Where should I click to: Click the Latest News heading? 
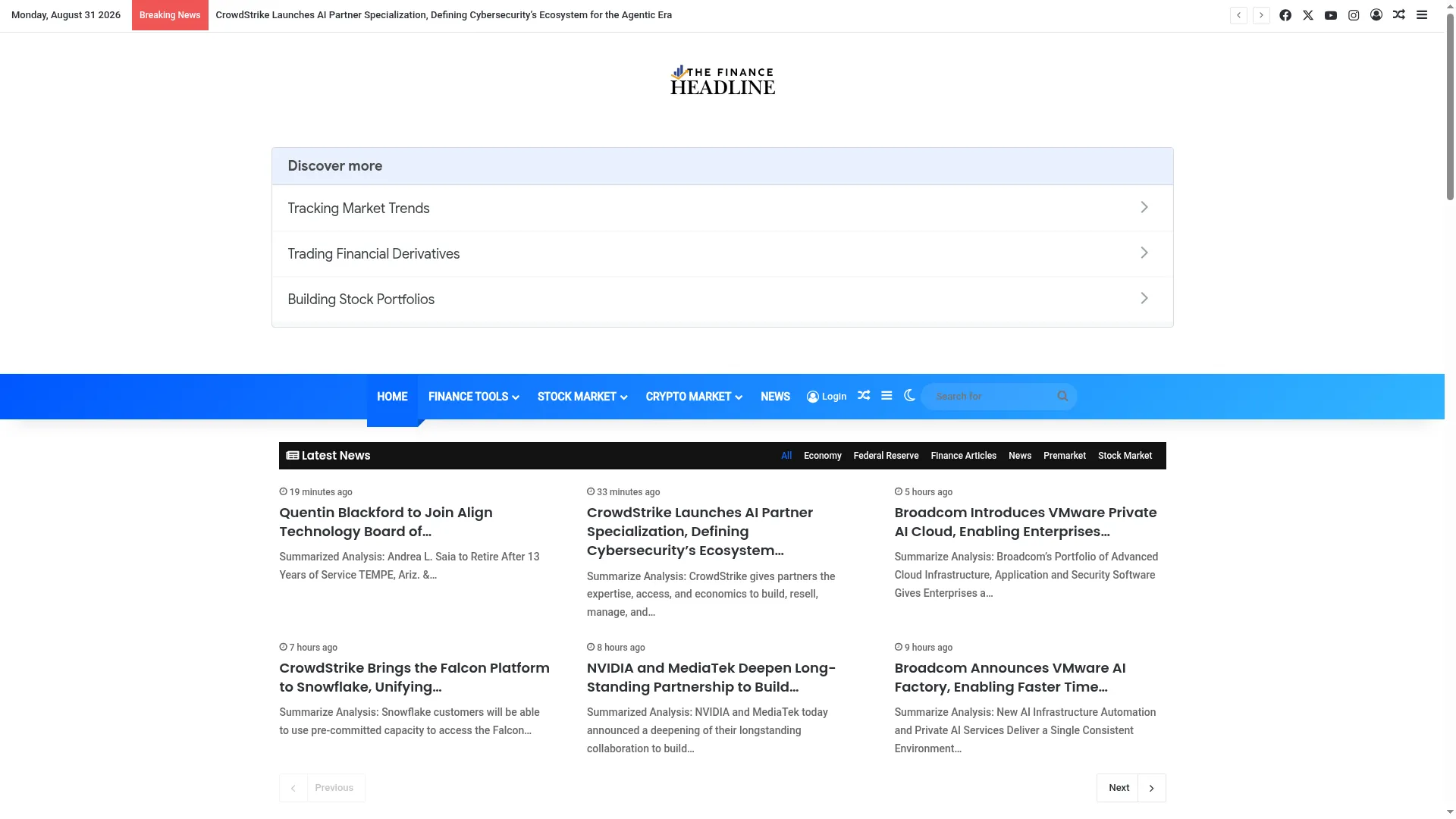coord(328,456)
